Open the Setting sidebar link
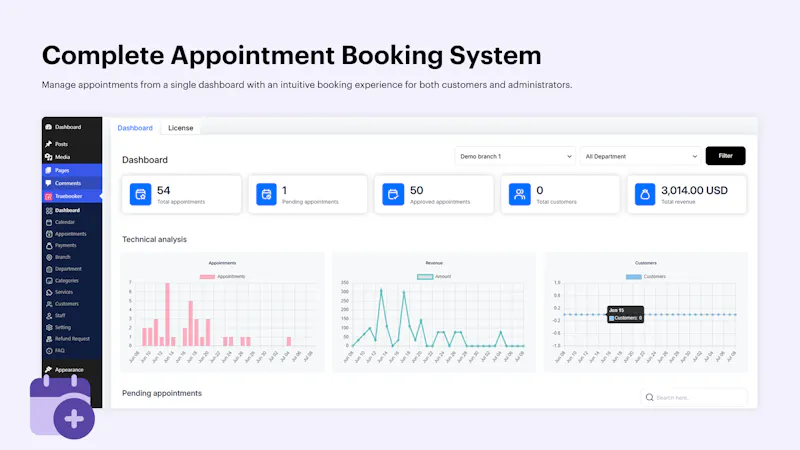The width and height of the screenshot is (800, 450). 63,328
